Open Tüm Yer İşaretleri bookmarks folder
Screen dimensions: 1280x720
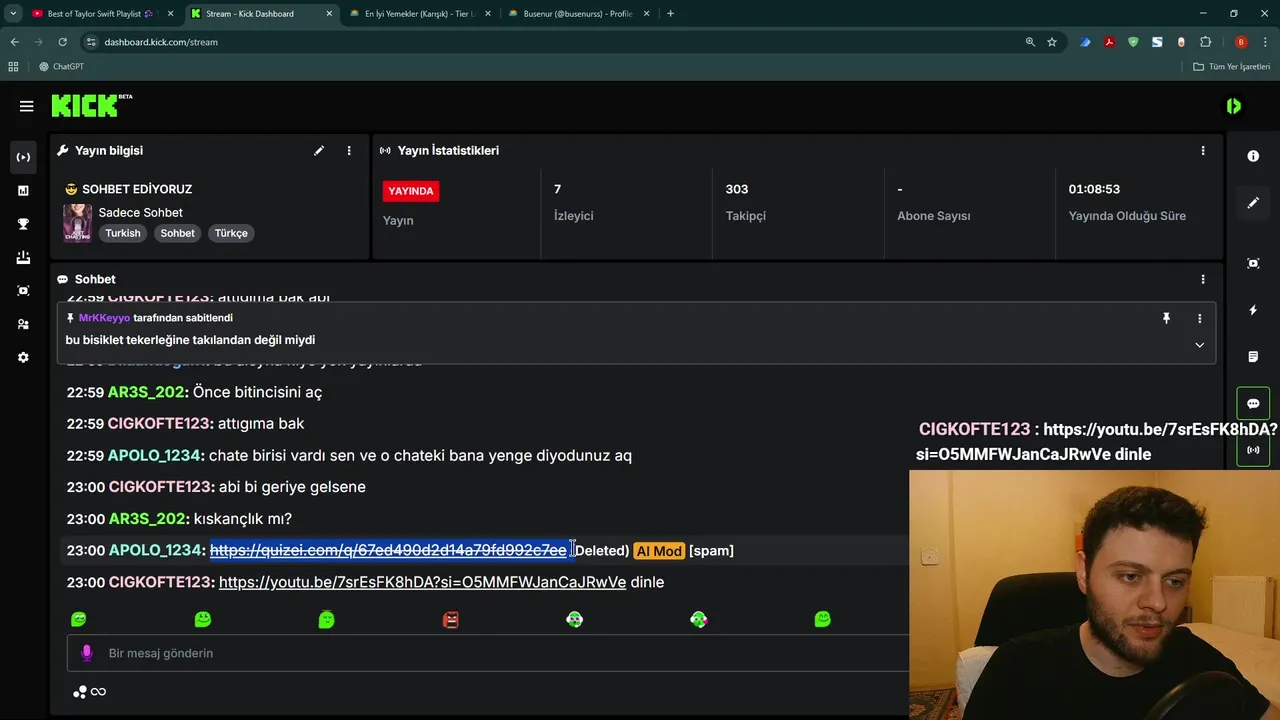point(1232,67)
